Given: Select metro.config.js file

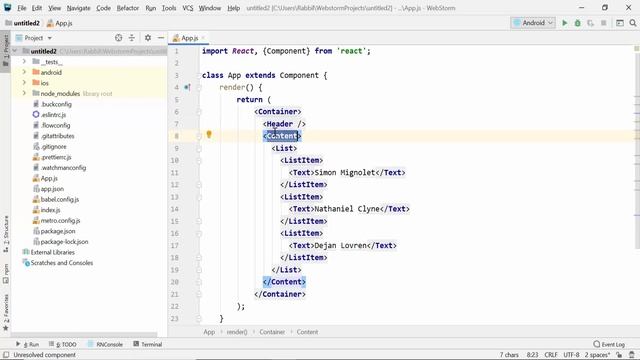Looking at the screenshot, I should (x=60, y=220).
